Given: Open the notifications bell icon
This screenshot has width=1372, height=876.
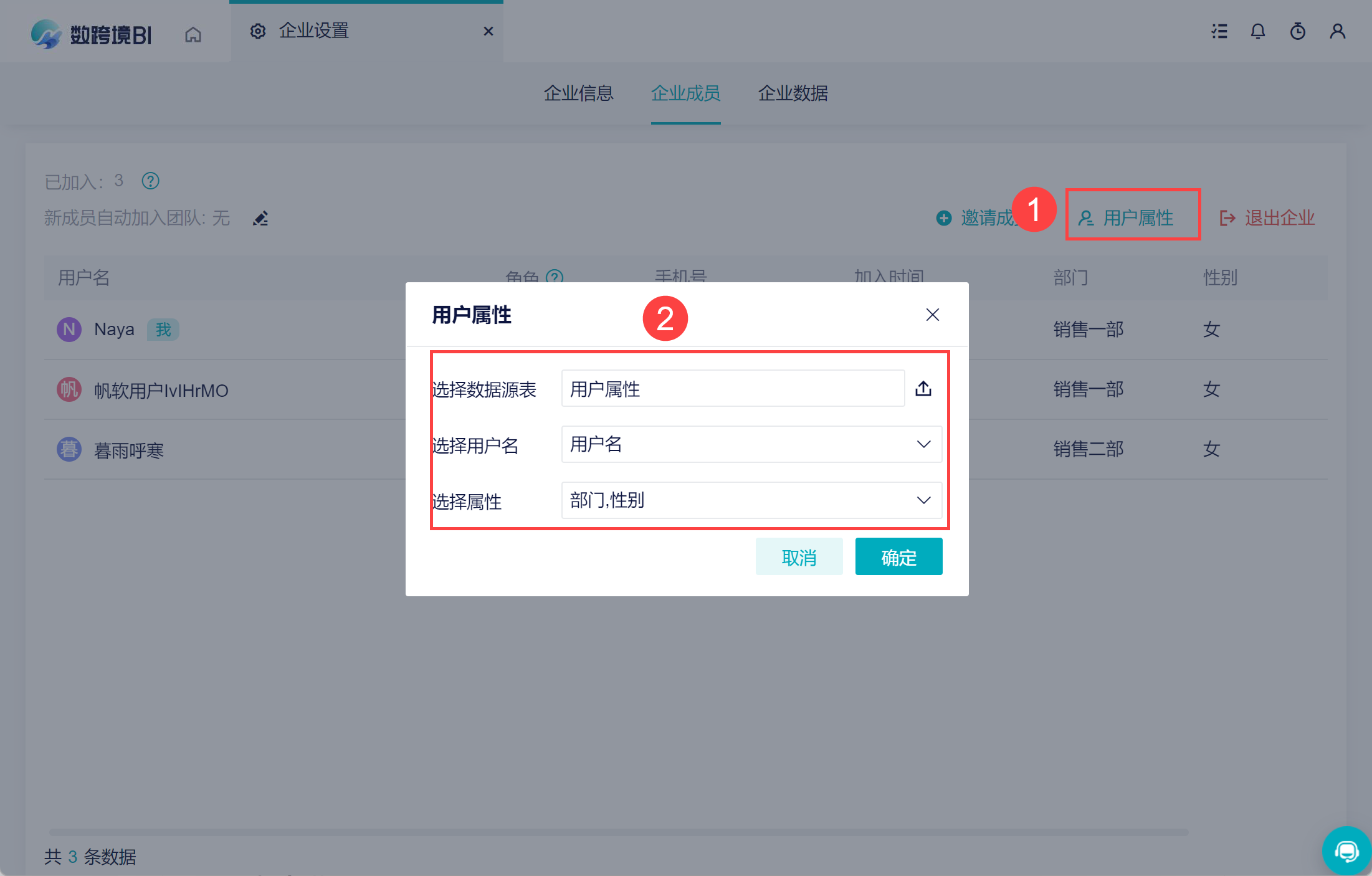Looking at the screenshot, I should 1258,31.
